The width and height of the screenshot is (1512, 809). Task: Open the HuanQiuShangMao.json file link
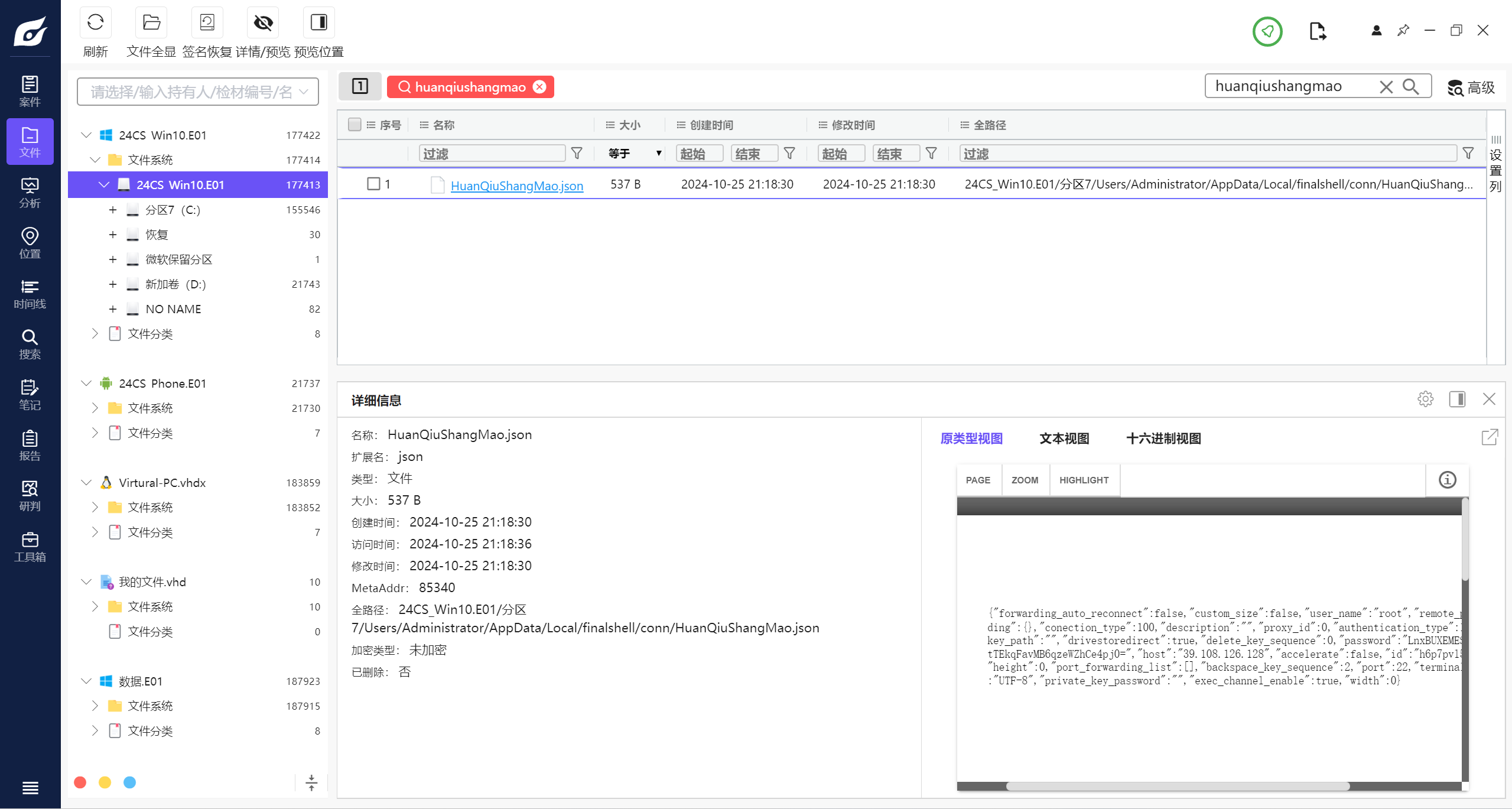tap(516, 186)
